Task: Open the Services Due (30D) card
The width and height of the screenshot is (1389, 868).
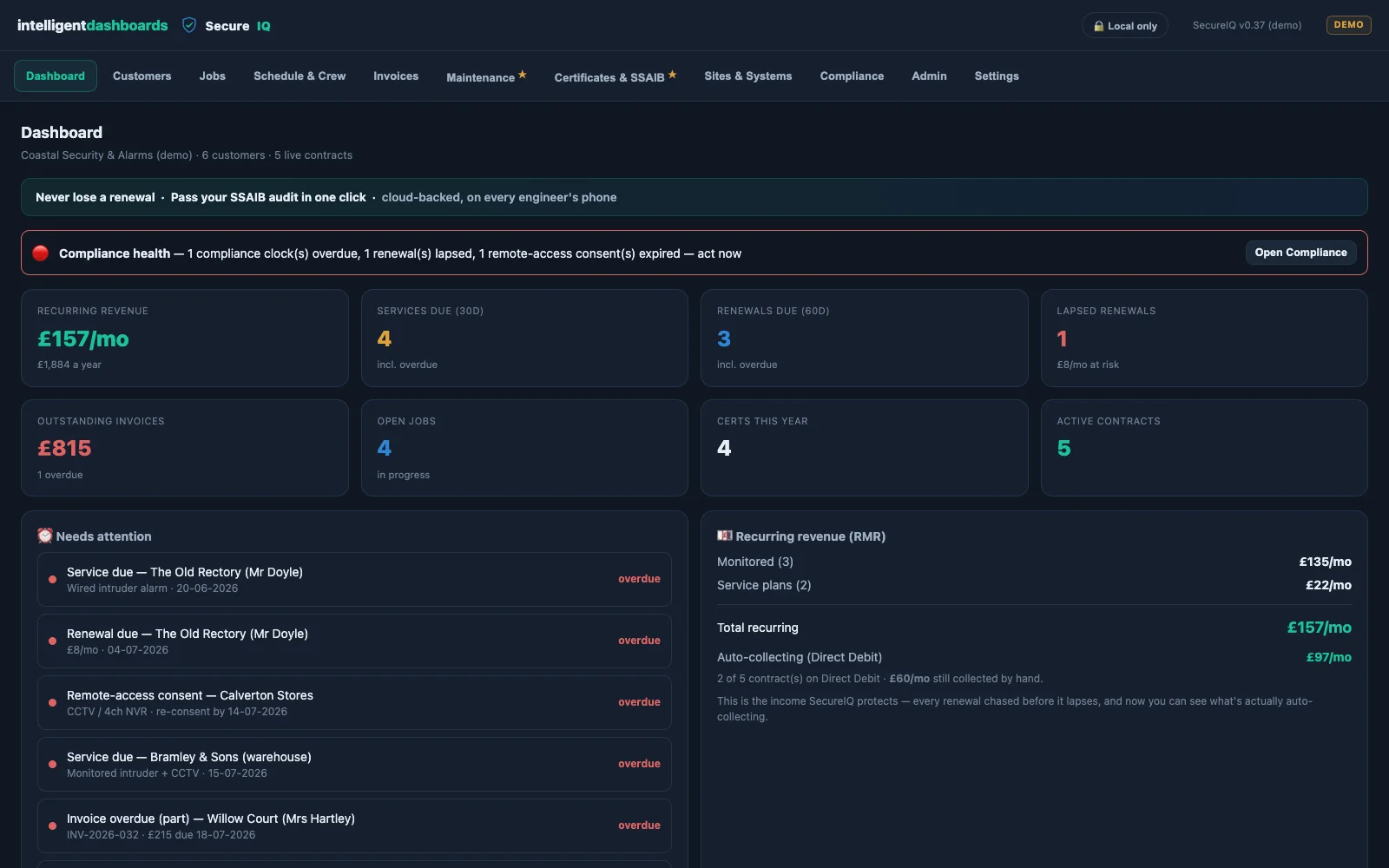Action: pyautogui.click(x=524, y=339)
